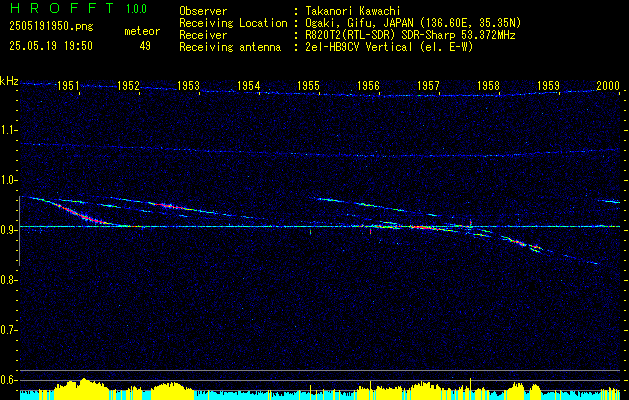This screenshot has width=629, height=400.
Task: Click the 1957 time marker
Action: click(428, 85)
